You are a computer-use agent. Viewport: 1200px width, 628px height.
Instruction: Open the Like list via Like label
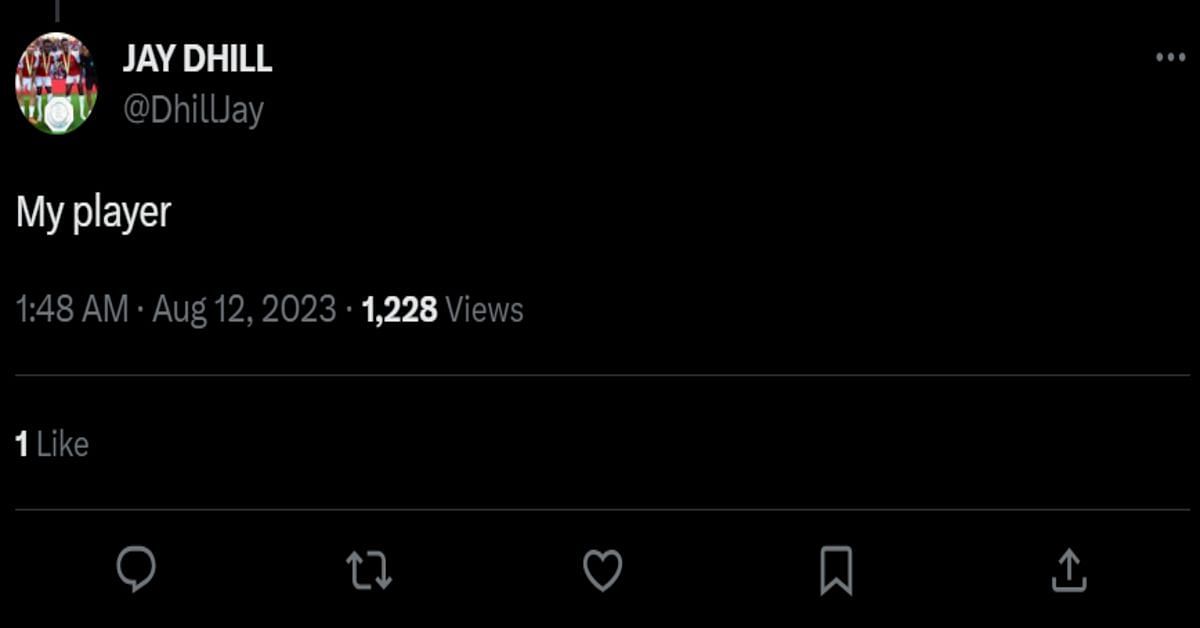(x=63, y=444)
